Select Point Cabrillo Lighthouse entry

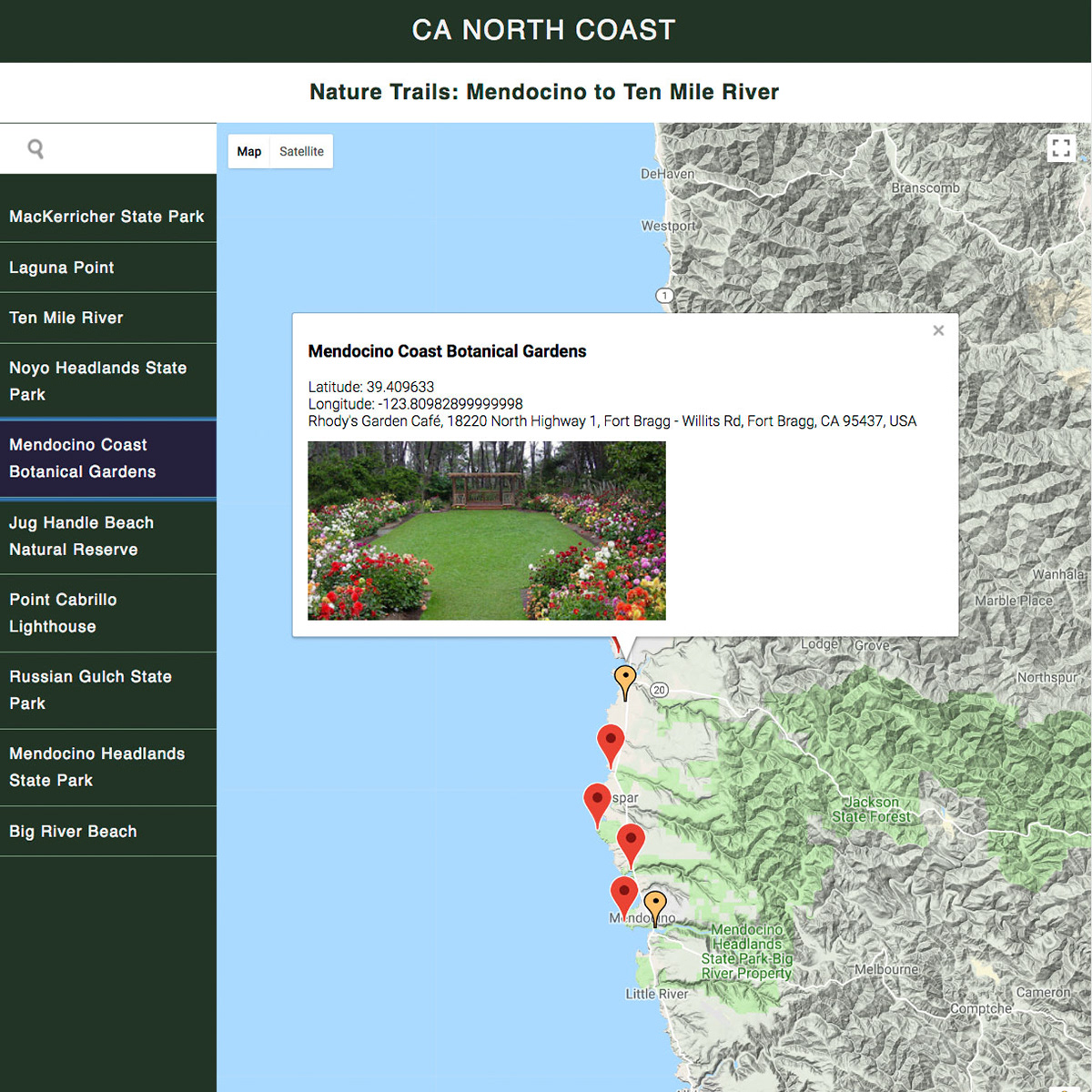point(108,613)
